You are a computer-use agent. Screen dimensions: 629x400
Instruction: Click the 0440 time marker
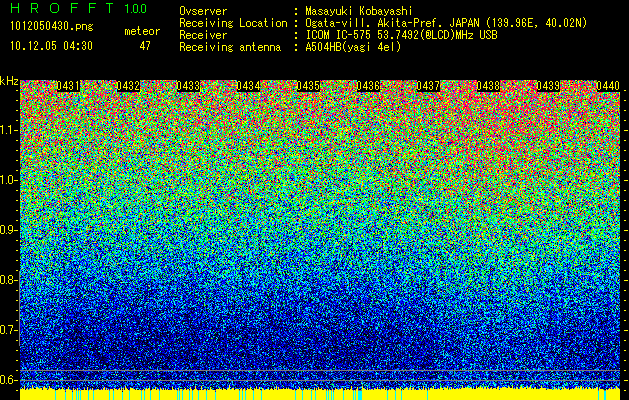[x=608, y=86]
